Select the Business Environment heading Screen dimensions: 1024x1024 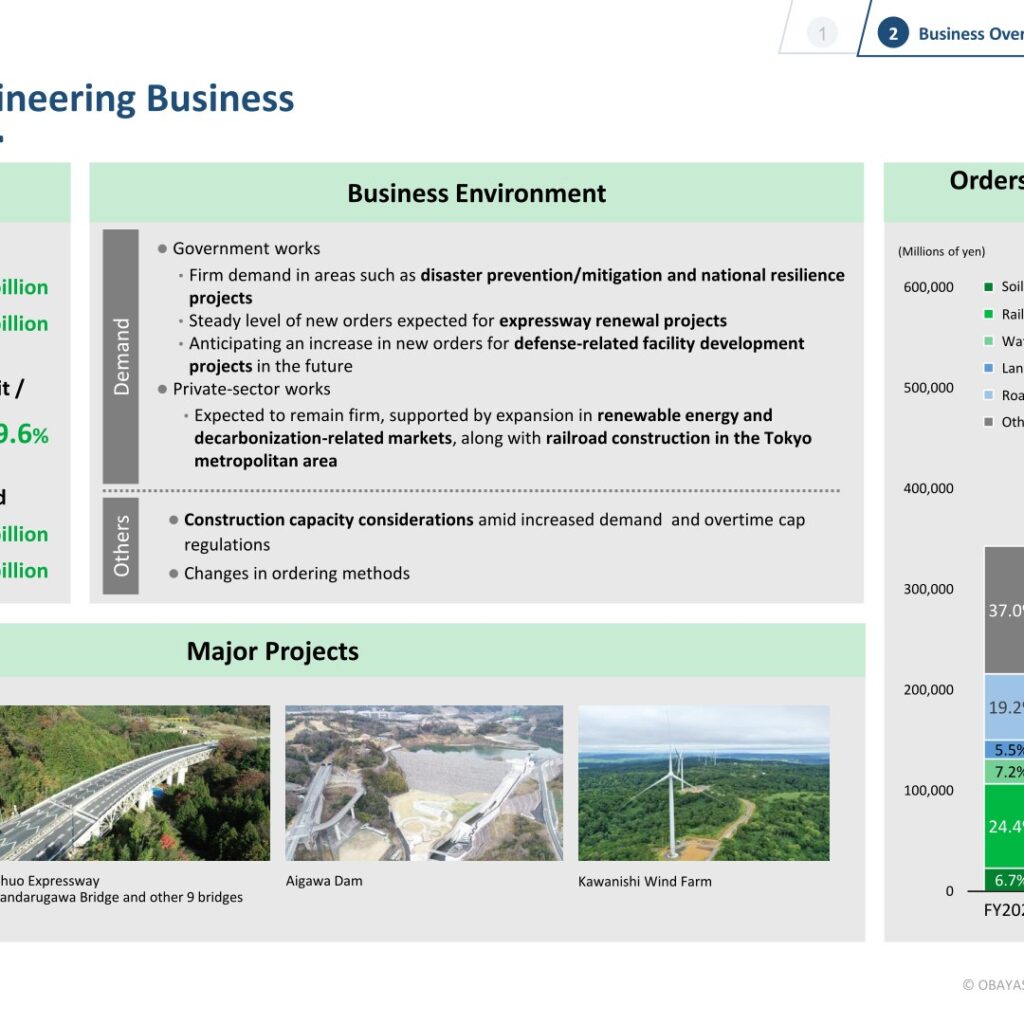pos(476,193)
